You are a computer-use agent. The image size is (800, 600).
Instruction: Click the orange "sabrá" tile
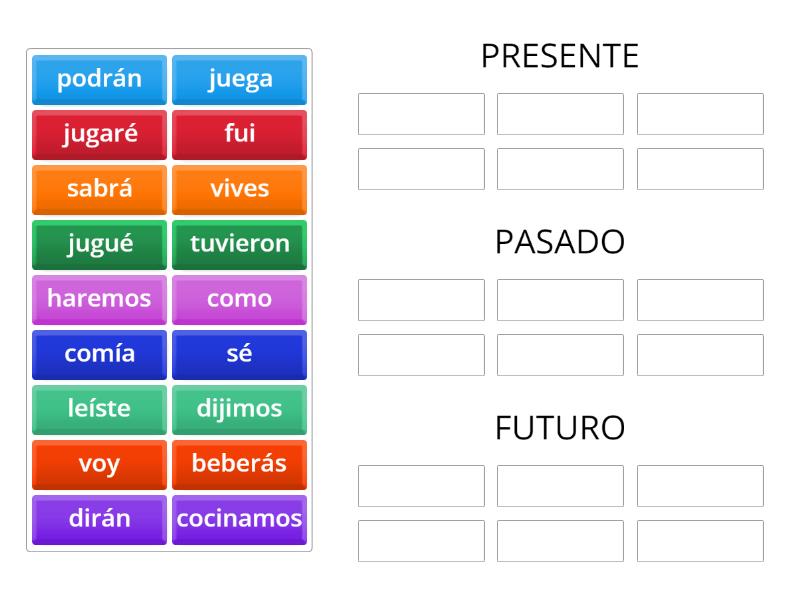pos(98,189)
